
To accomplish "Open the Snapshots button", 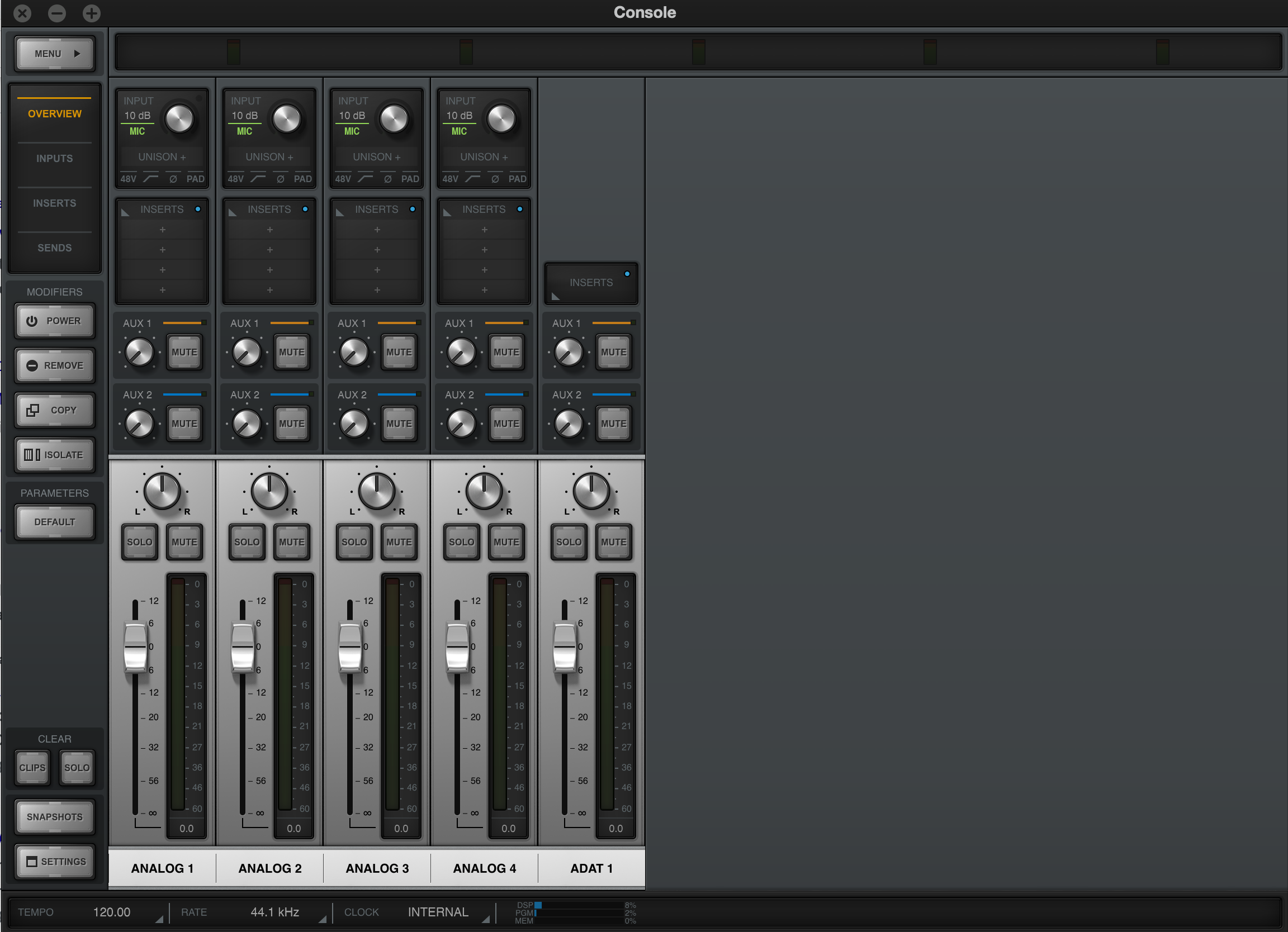I will point(55,817).
